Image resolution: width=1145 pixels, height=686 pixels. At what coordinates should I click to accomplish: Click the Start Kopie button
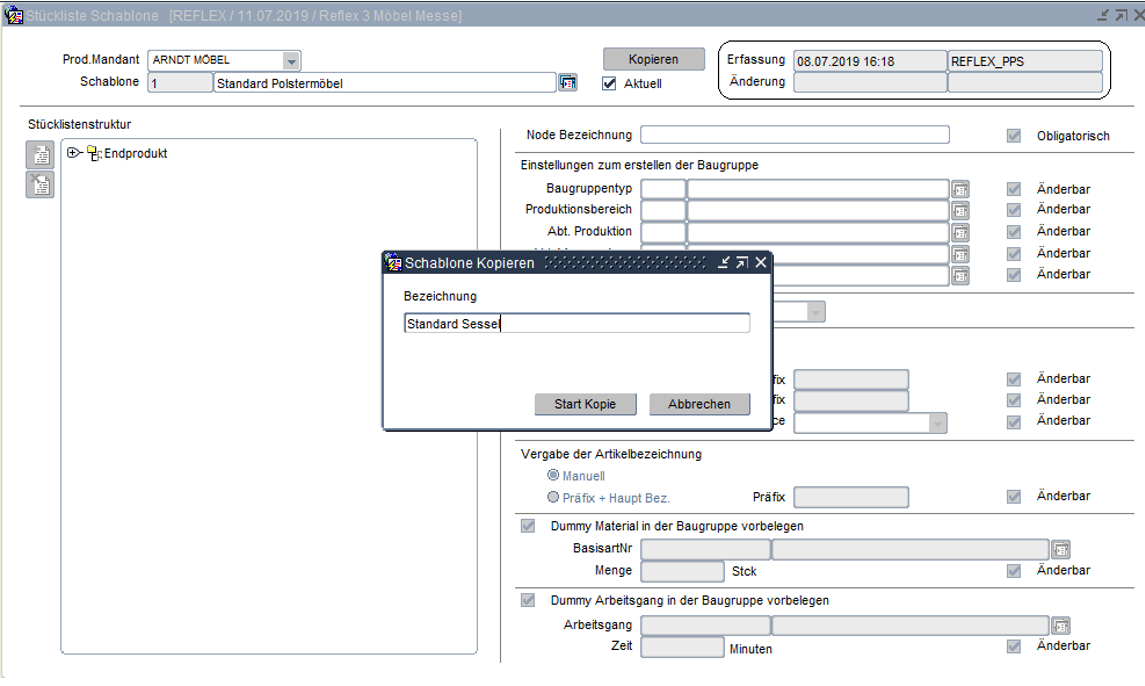click(x=585, y=404)
